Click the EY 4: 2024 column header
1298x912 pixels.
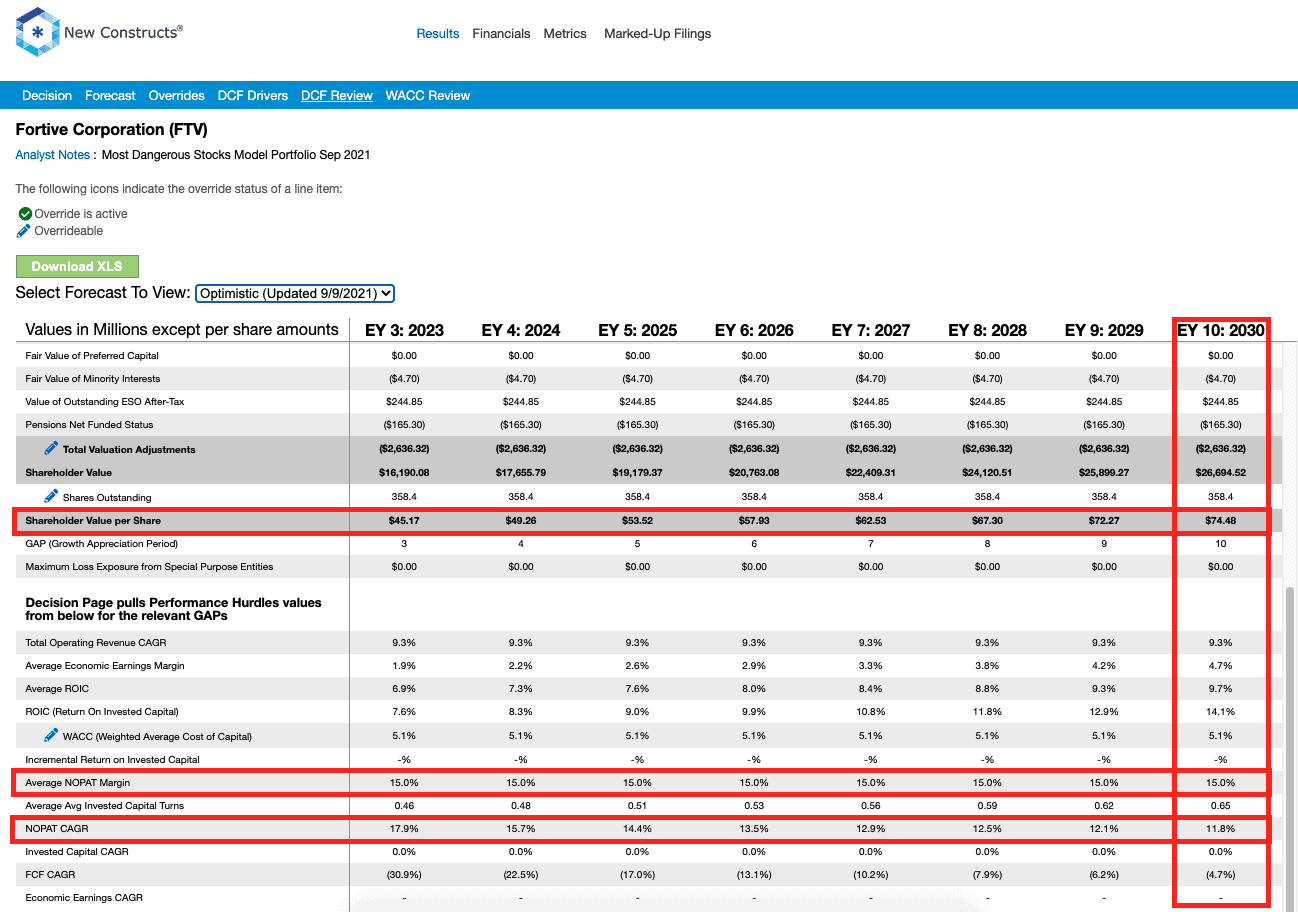521,330
